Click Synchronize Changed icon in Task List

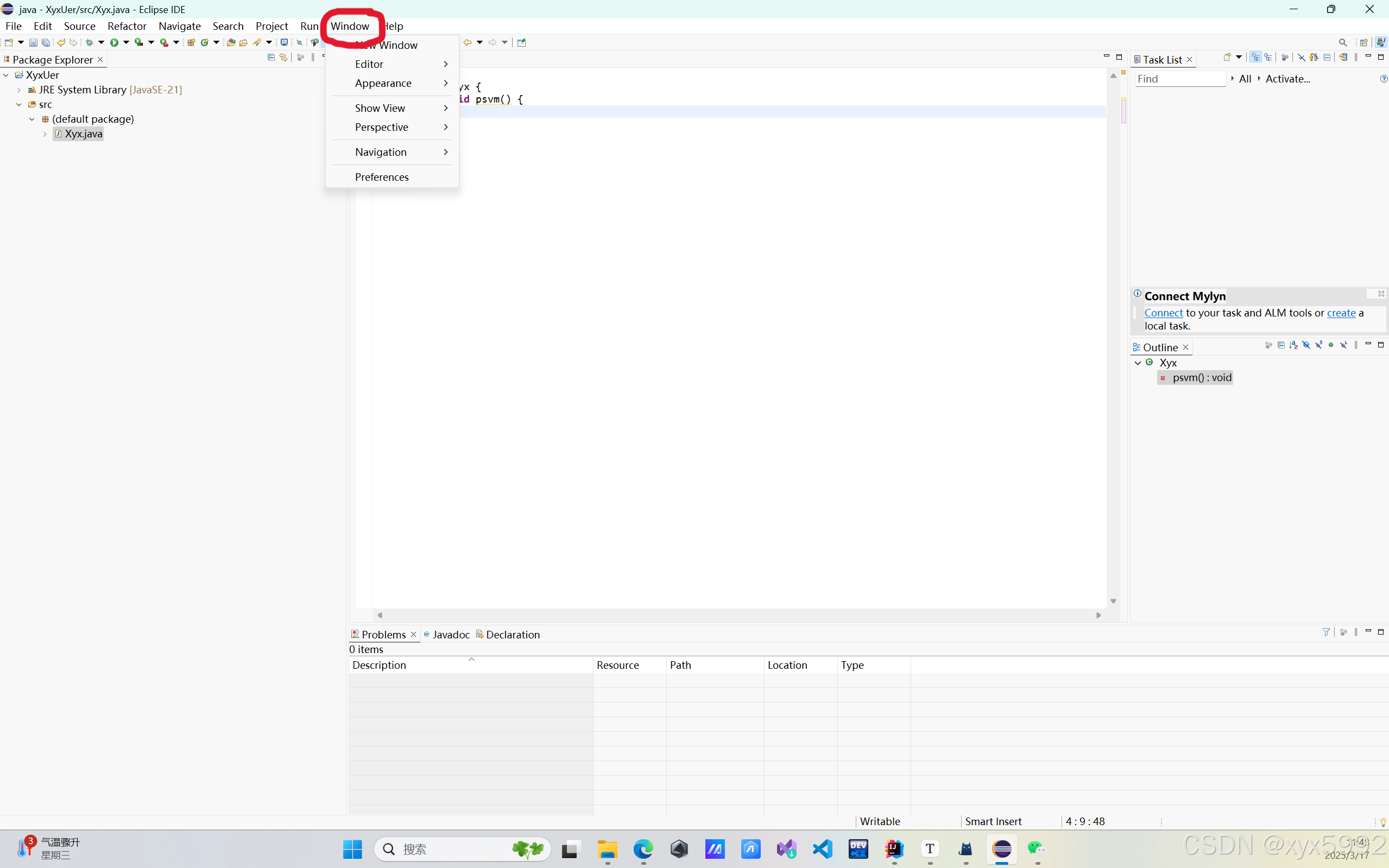tap(1342, 58)
